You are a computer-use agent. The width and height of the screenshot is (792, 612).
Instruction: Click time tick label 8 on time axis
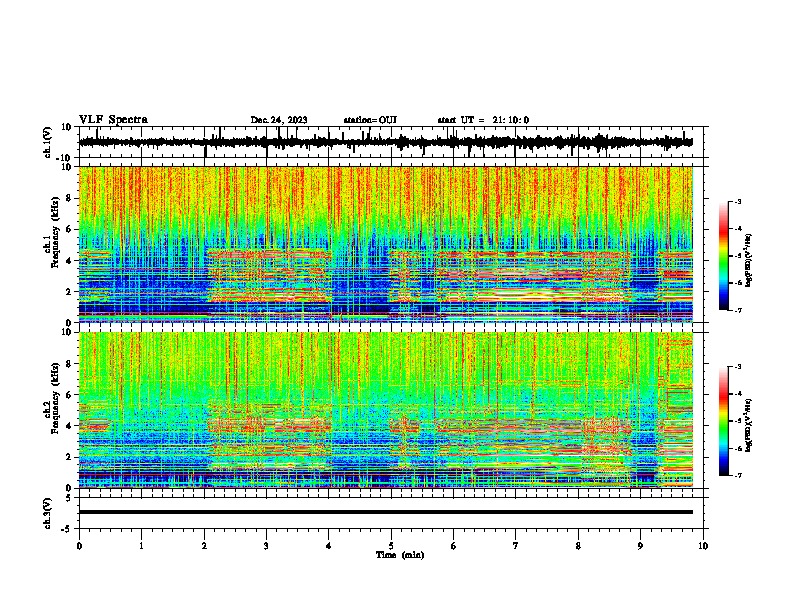pyautogui.click(x=578, y=546)
